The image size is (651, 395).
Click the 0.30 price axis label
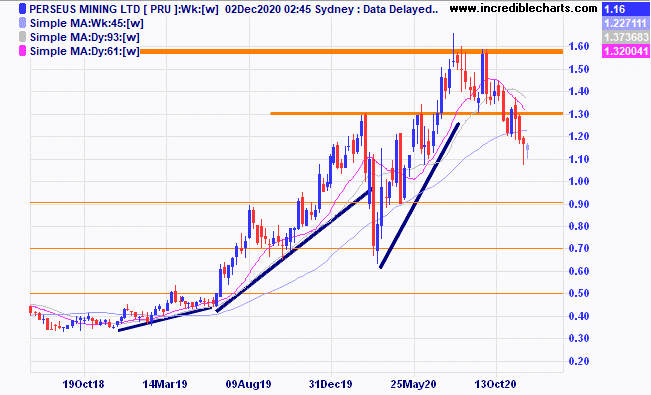[579, 338]
